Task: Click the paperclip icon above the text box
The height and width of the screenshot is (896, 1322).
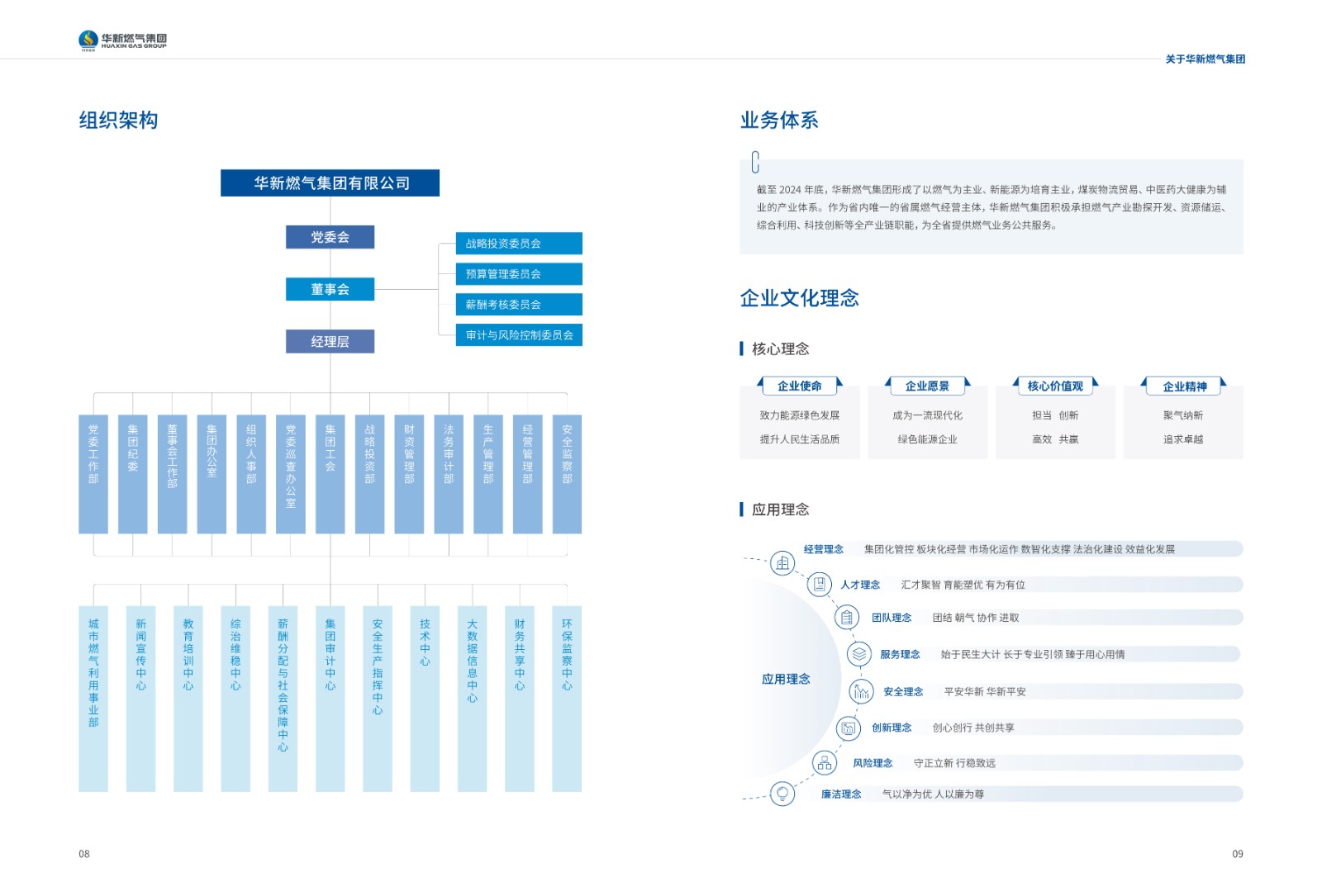Action: (x=755, y=162)
